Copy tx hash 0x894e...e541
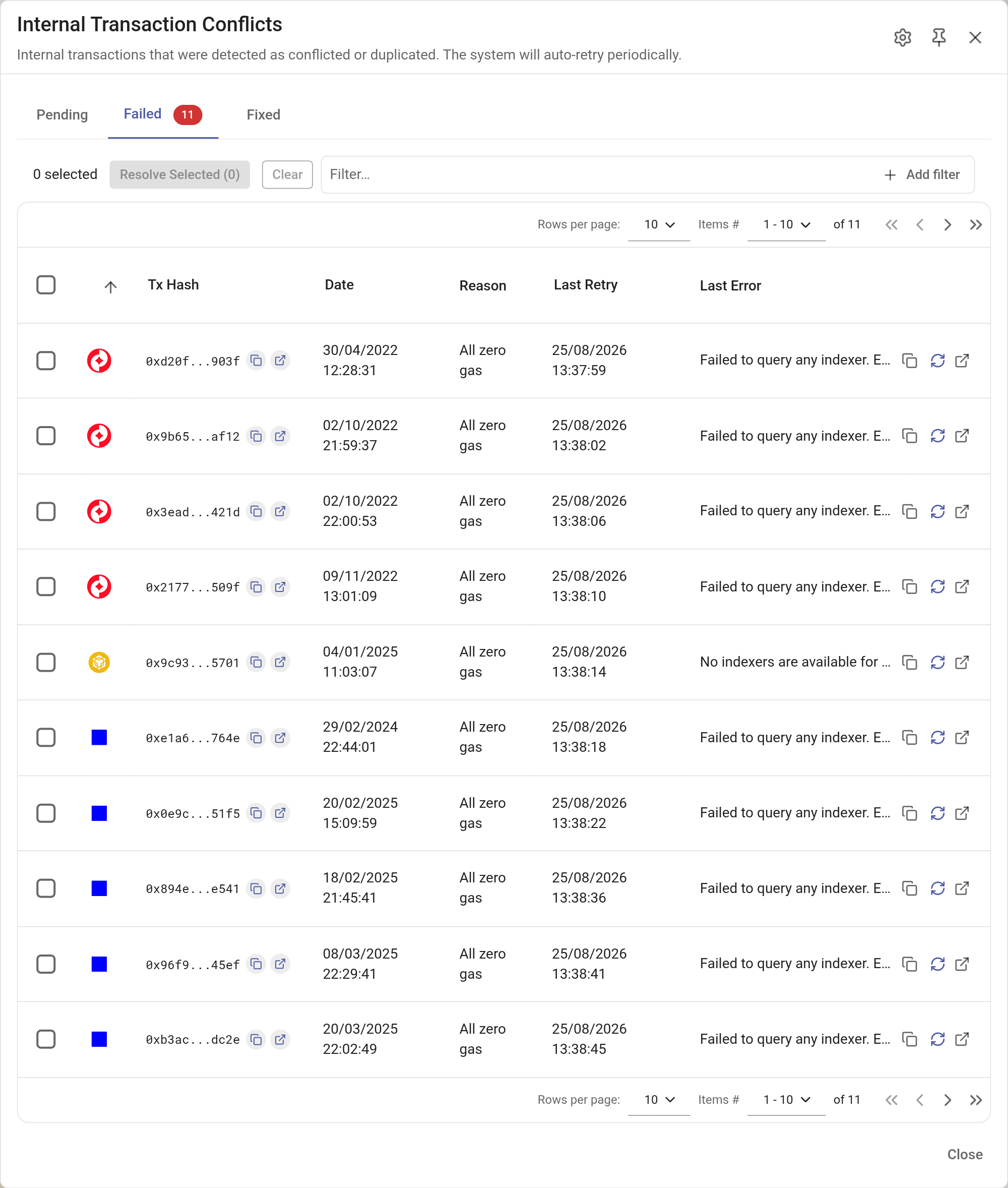1008x1188 pixels. [x=257, y=888]
